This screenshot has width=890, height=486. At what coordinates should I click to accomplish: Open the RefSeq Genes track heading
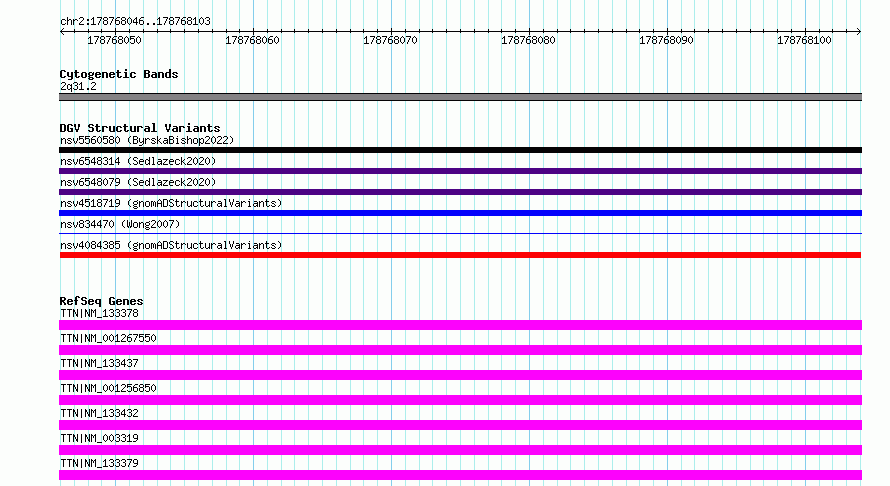tap(101, 301)
